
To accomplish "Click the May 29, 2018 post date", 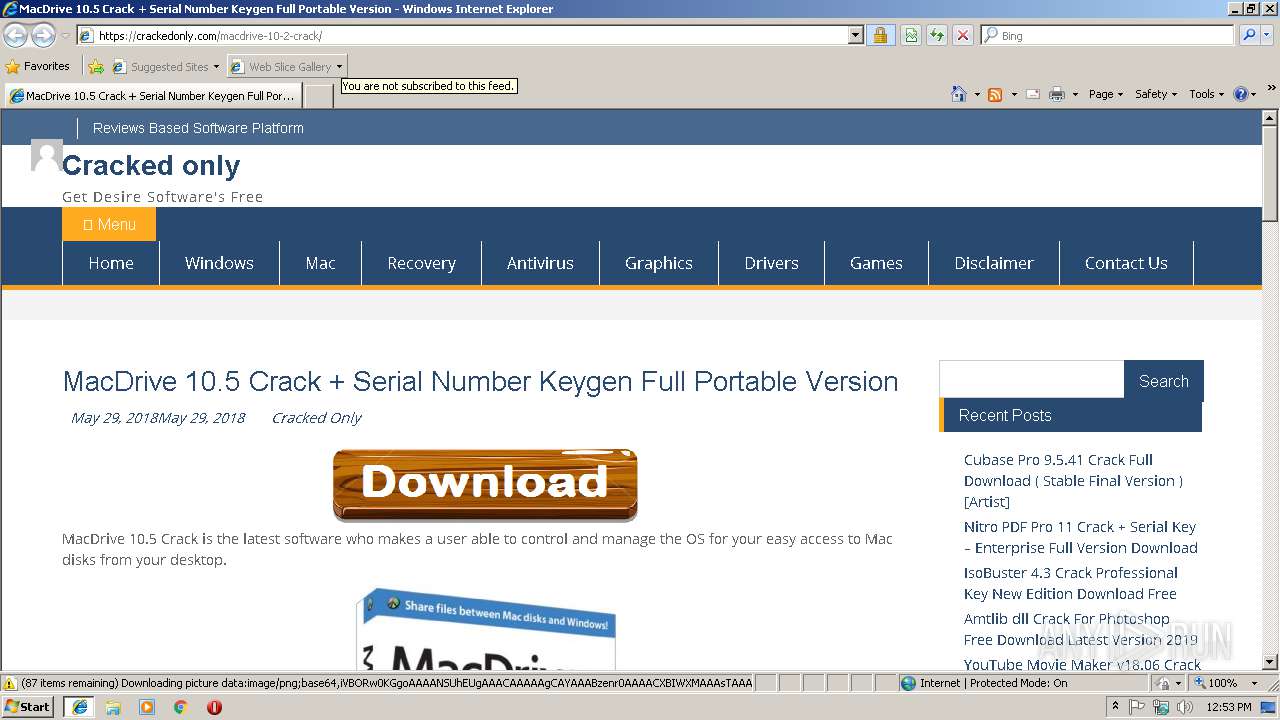I will pos(158,418).
